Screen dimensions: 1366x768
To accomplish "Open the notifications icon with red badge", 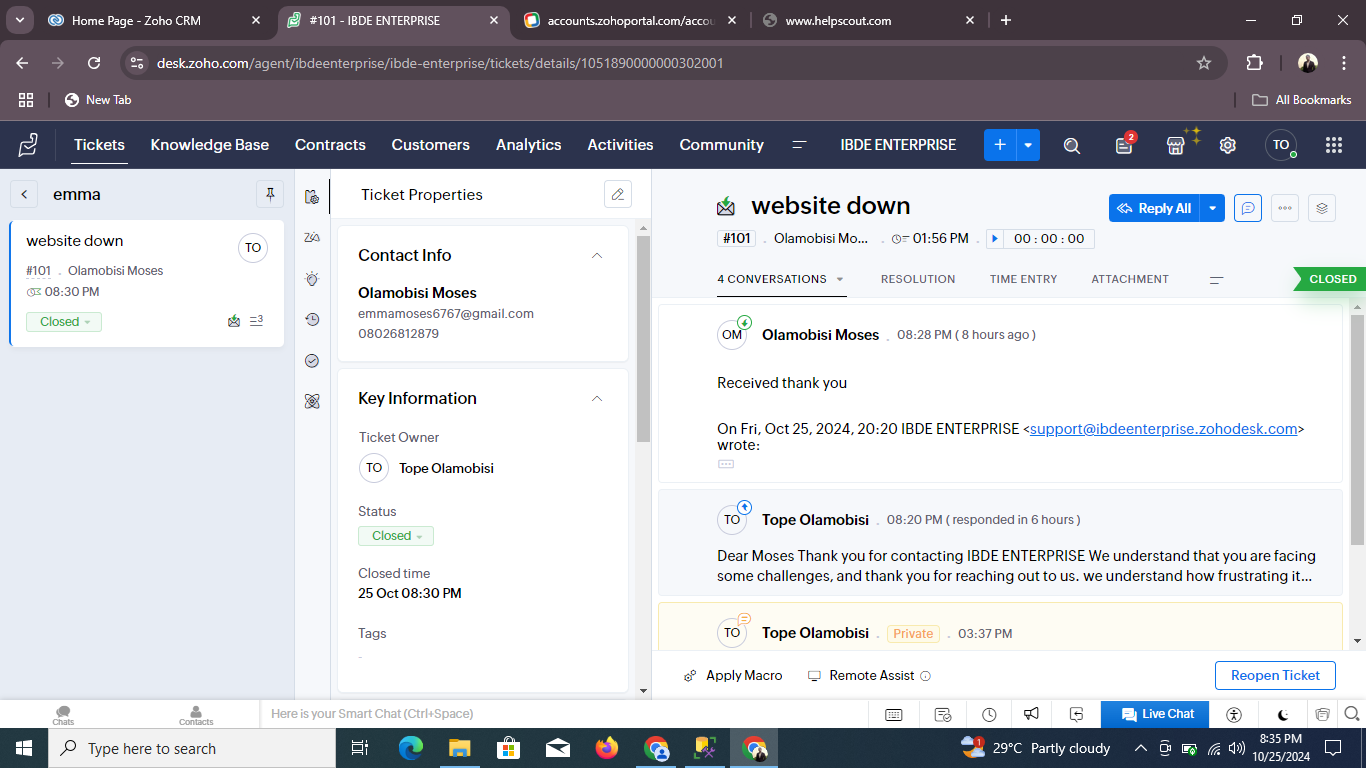I will [x=1124, y=145].
